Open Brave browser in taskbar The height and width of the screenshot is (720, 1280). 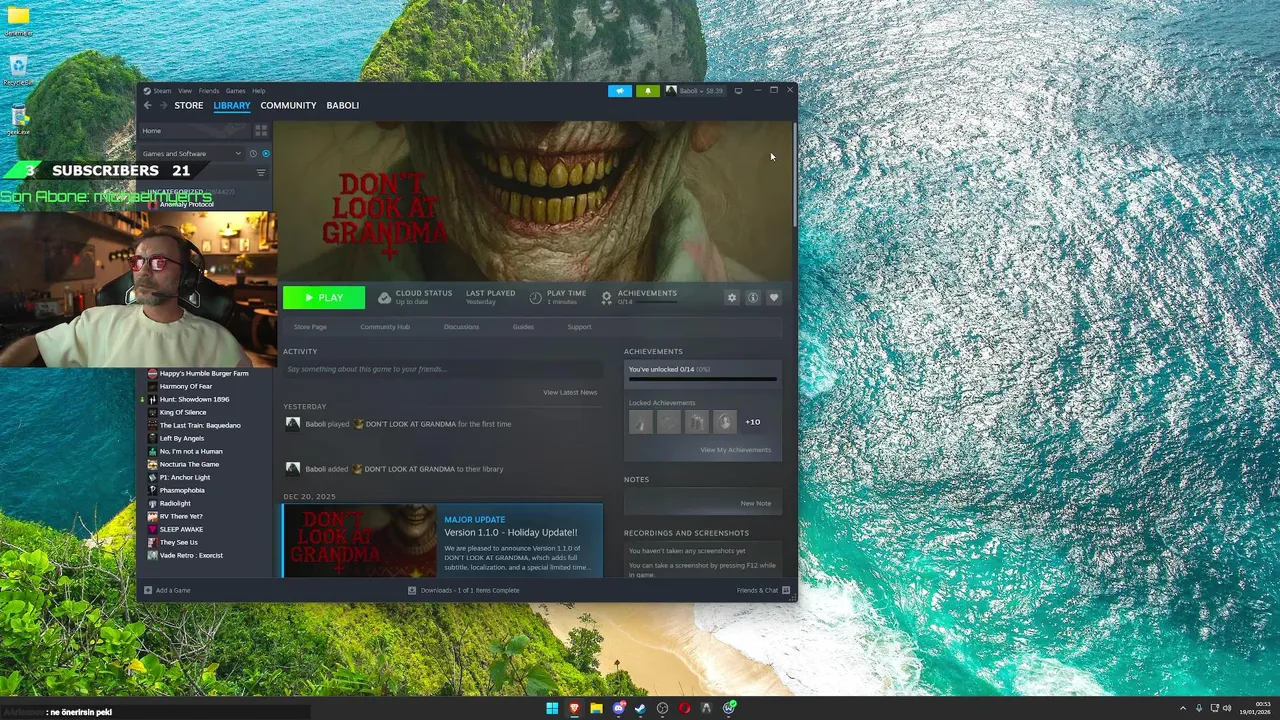point(574,708)
